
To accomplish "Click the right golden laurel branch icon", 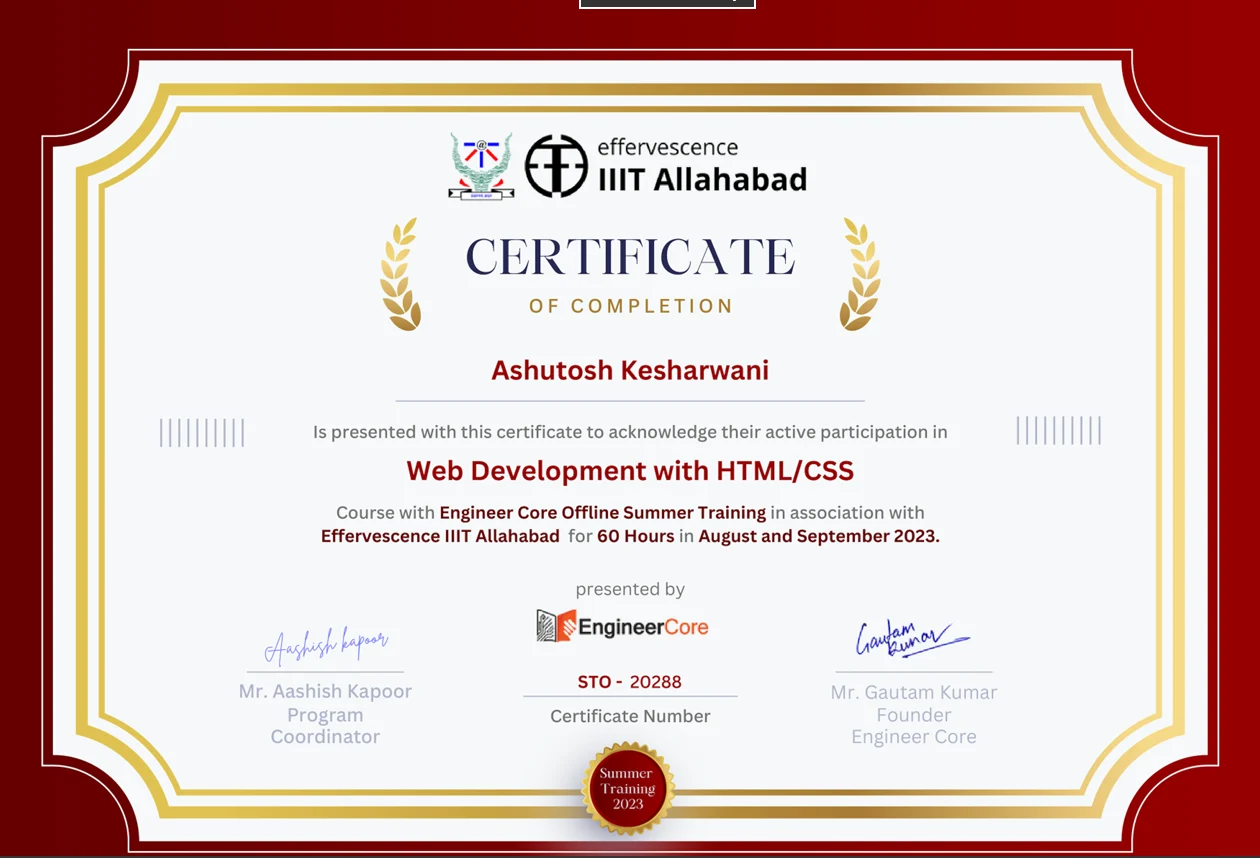I will coord(858,272).
